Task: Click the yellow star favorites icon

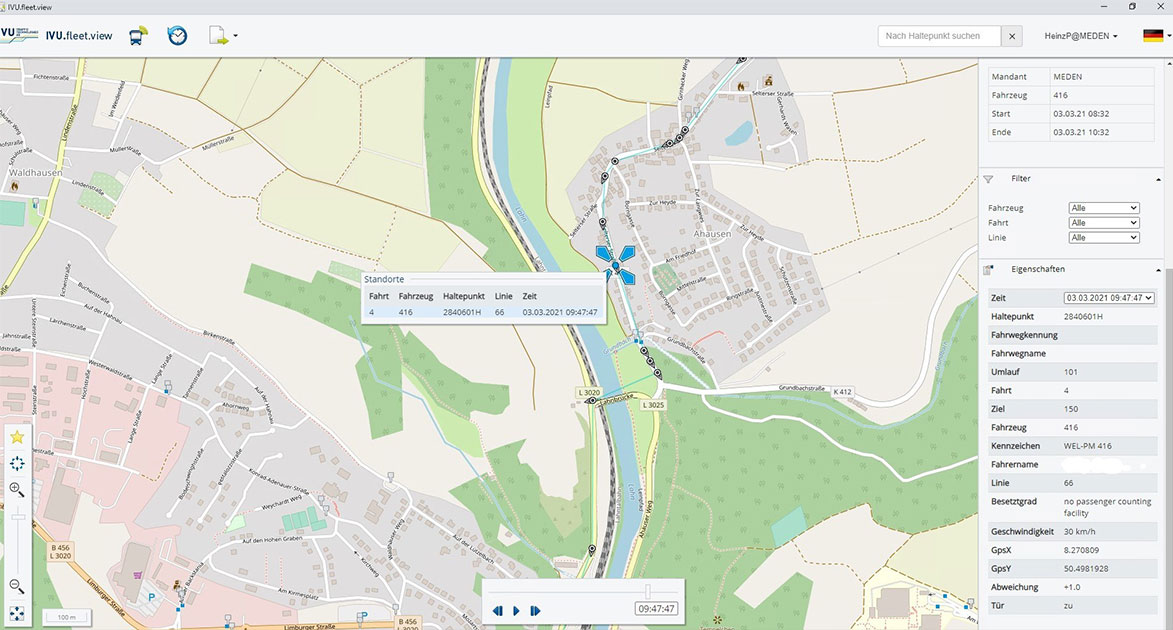Action: pos(17,437)
